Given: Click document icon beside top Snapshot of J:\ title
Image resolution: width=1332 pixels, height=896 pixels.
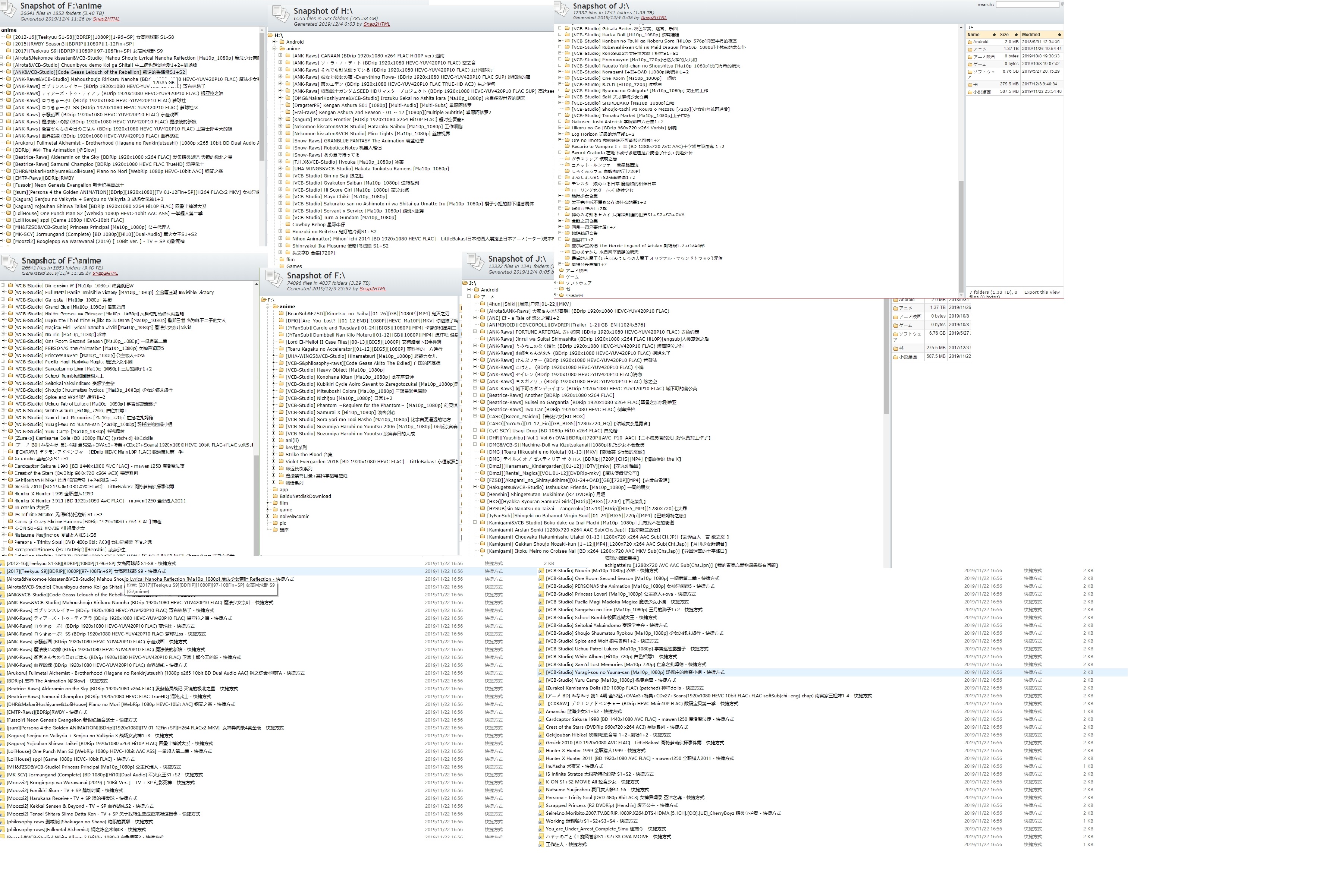Looking at the screenshot, I should [x=562, y=9].
